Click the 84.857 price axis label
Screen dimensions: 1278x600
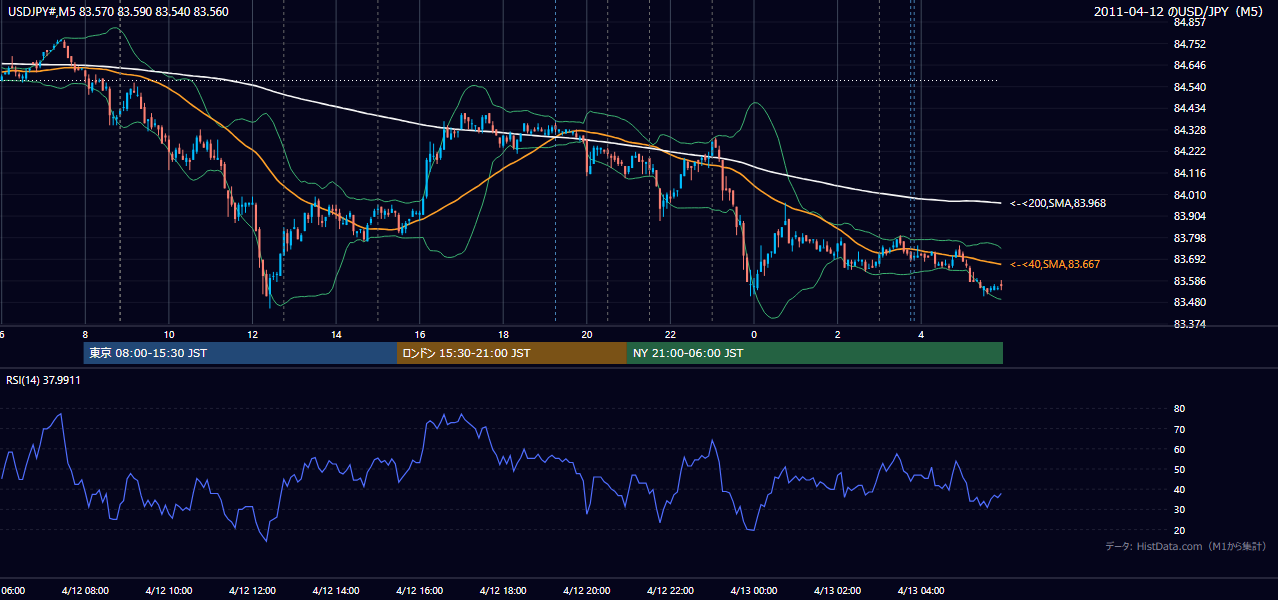click(1189, 22)
